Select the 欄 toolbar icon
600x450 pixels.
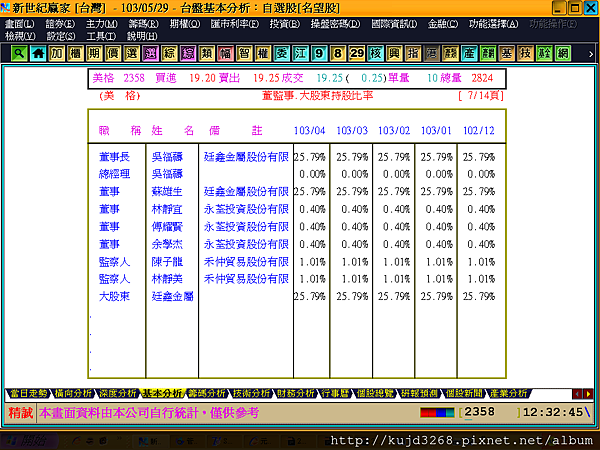coord(75,53)
